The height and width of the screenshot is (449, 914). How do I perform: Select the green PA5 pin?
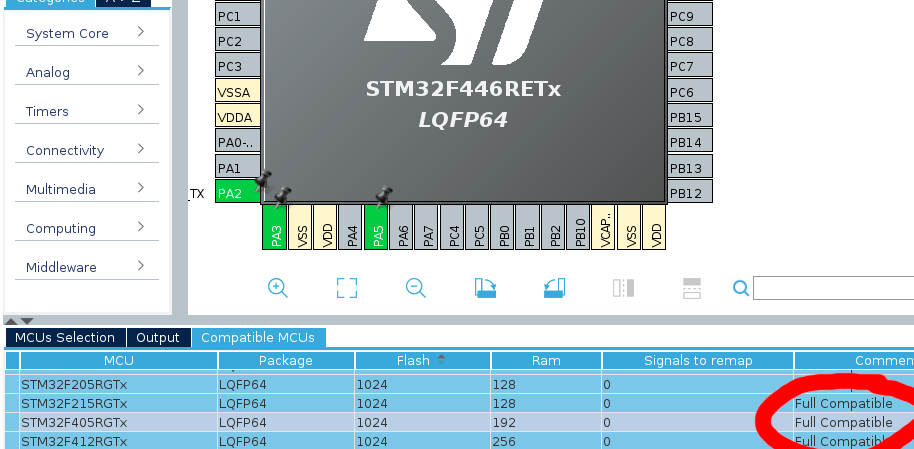pos(377,227)
